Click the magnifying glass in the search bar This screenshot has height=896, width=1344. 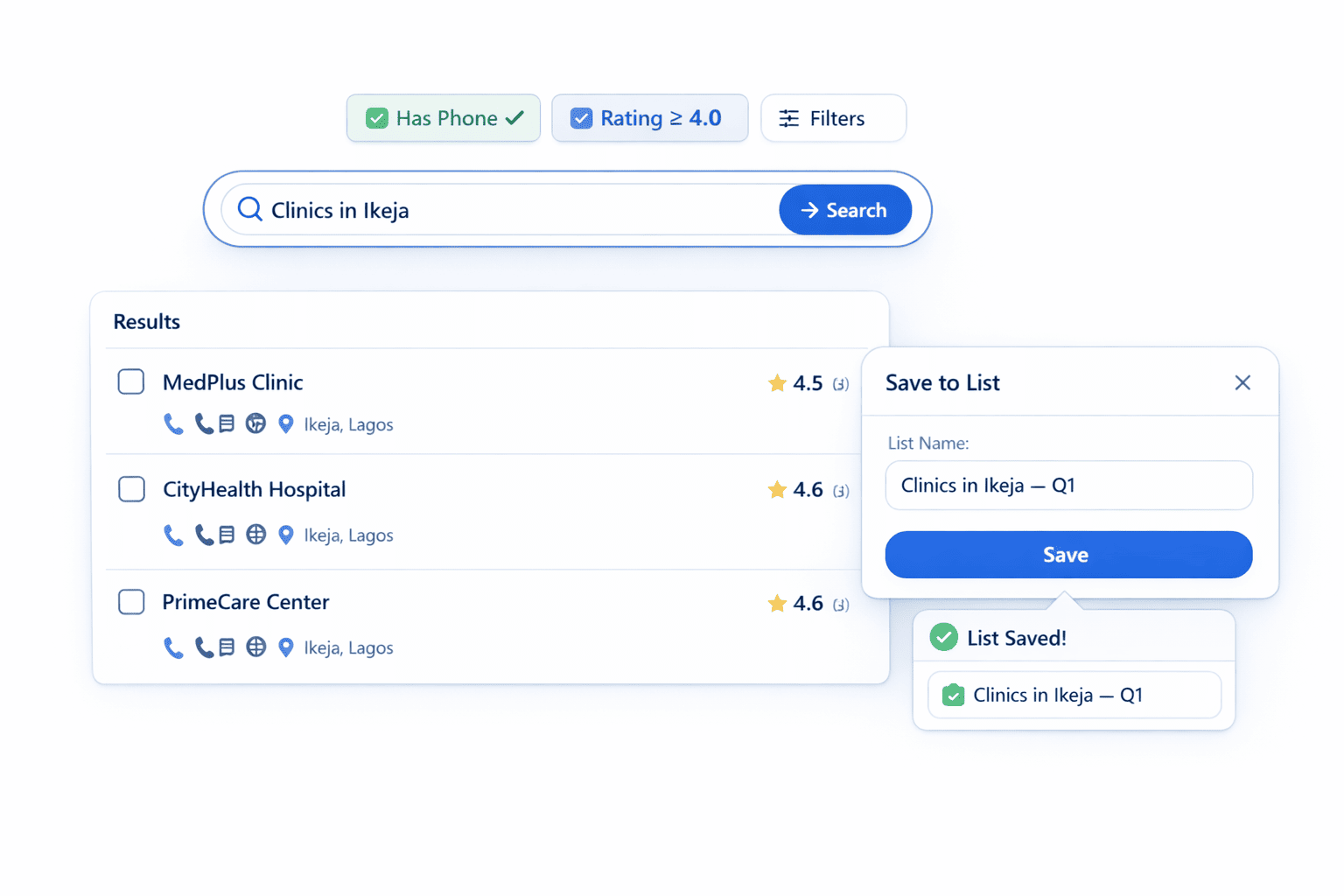click(249, 209)
